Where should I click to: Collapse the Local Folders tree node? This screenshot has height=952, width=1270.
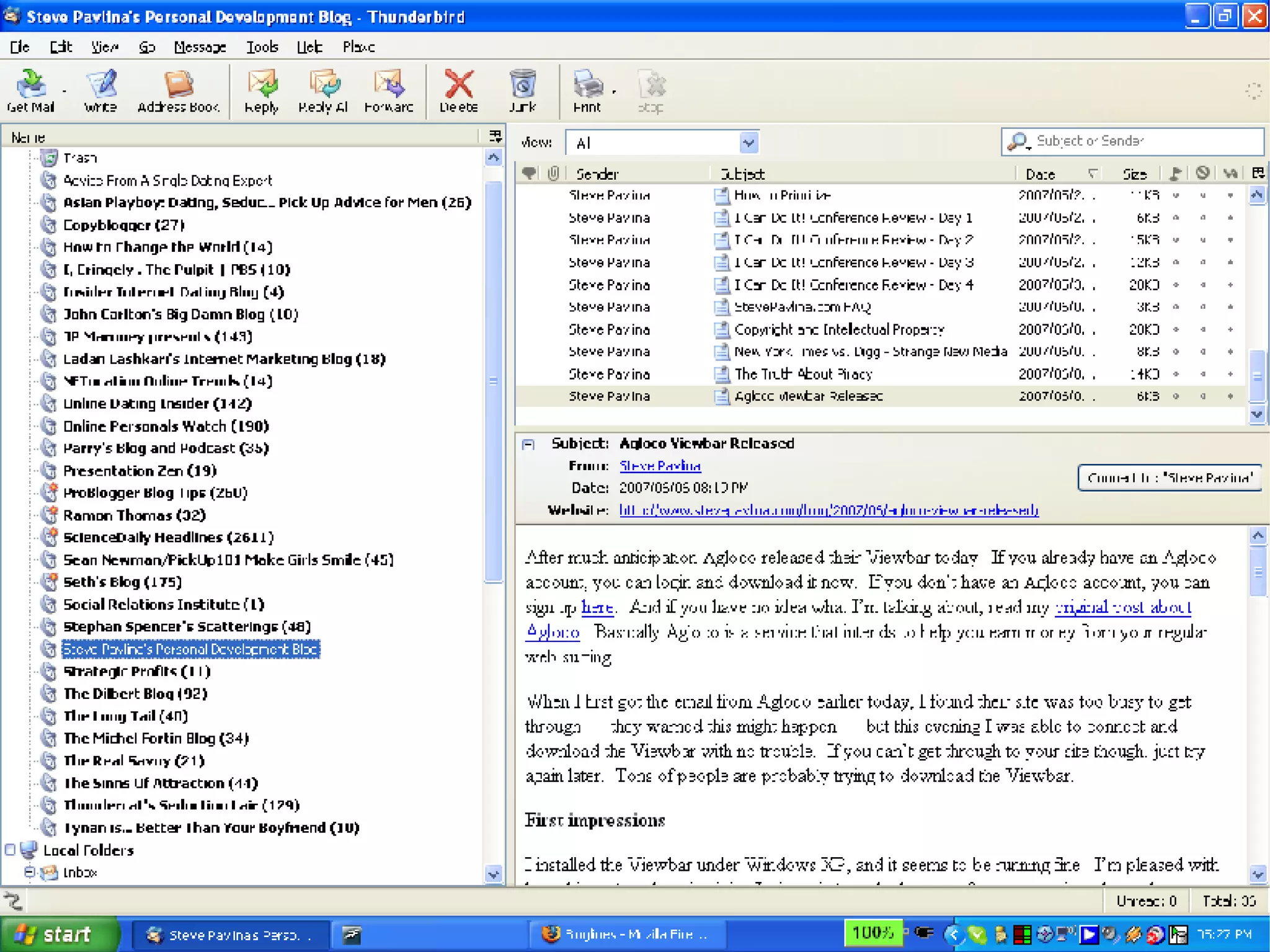coord(10,850)
